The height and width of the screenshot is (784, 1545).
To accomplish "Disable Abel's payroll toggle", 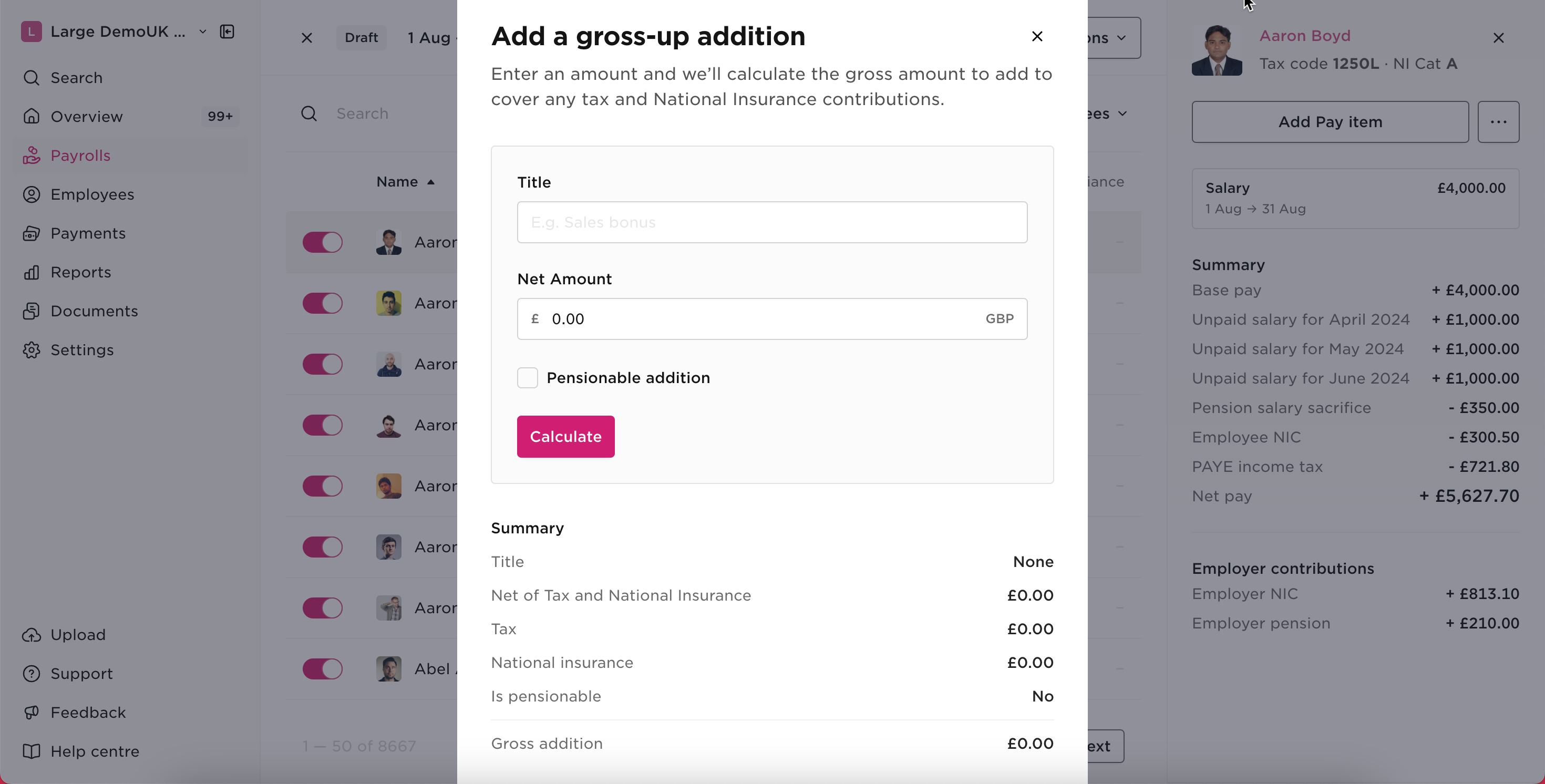I will pos(323,669).
